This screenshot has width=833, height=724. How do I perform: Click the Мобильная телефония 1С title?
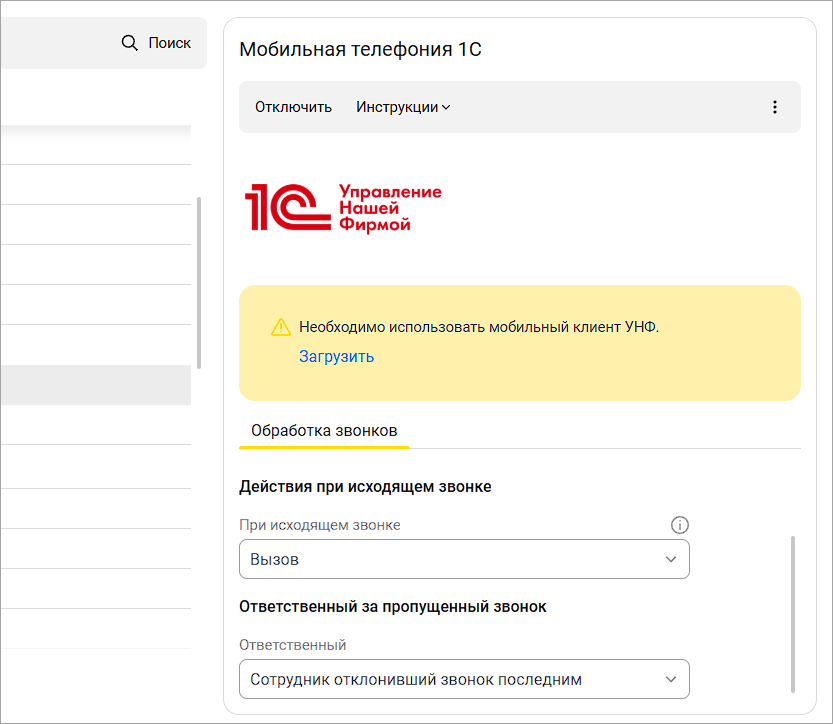tap(361, 49)
